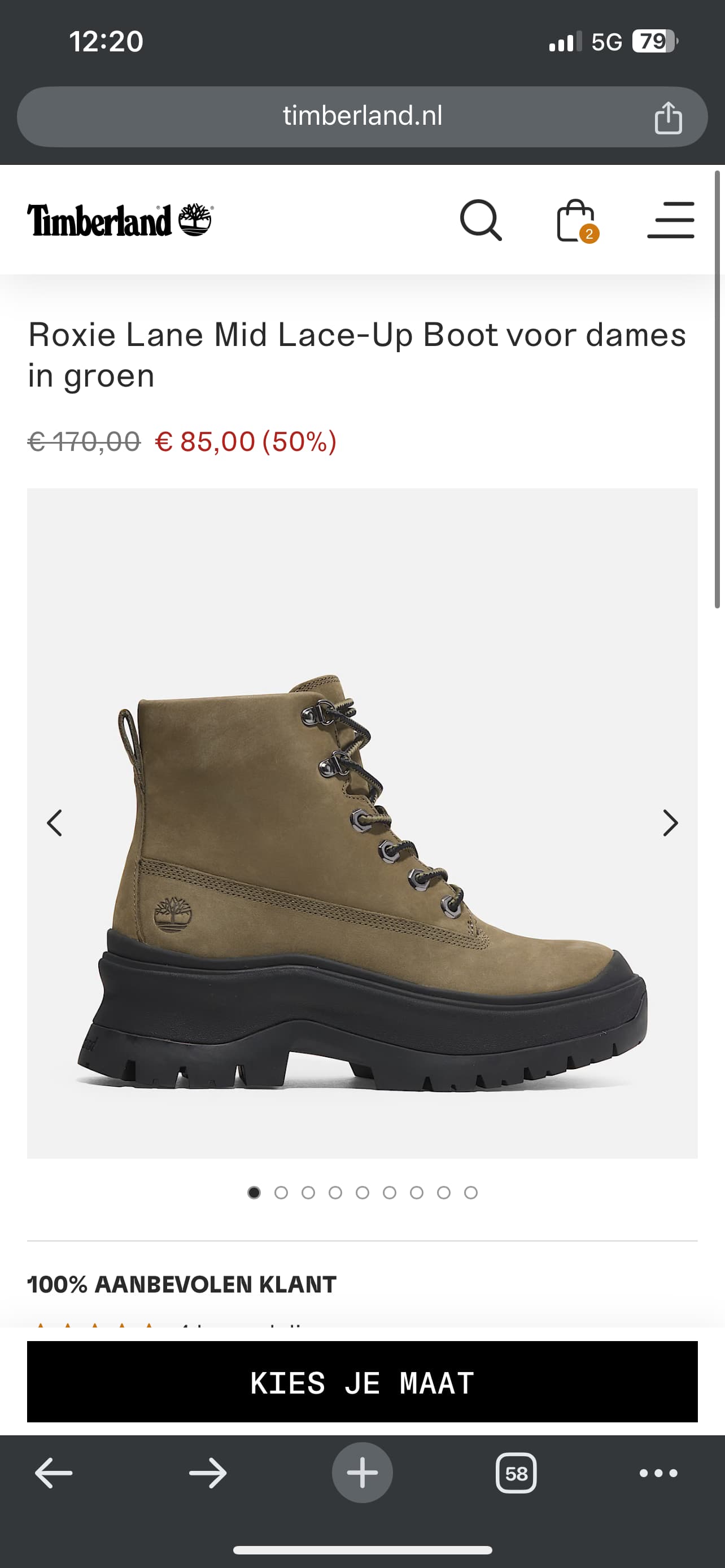Image resolution: width=725 pixels, height=1568 pixels.
Task: Open the hamburger menu
Action: 671,220
